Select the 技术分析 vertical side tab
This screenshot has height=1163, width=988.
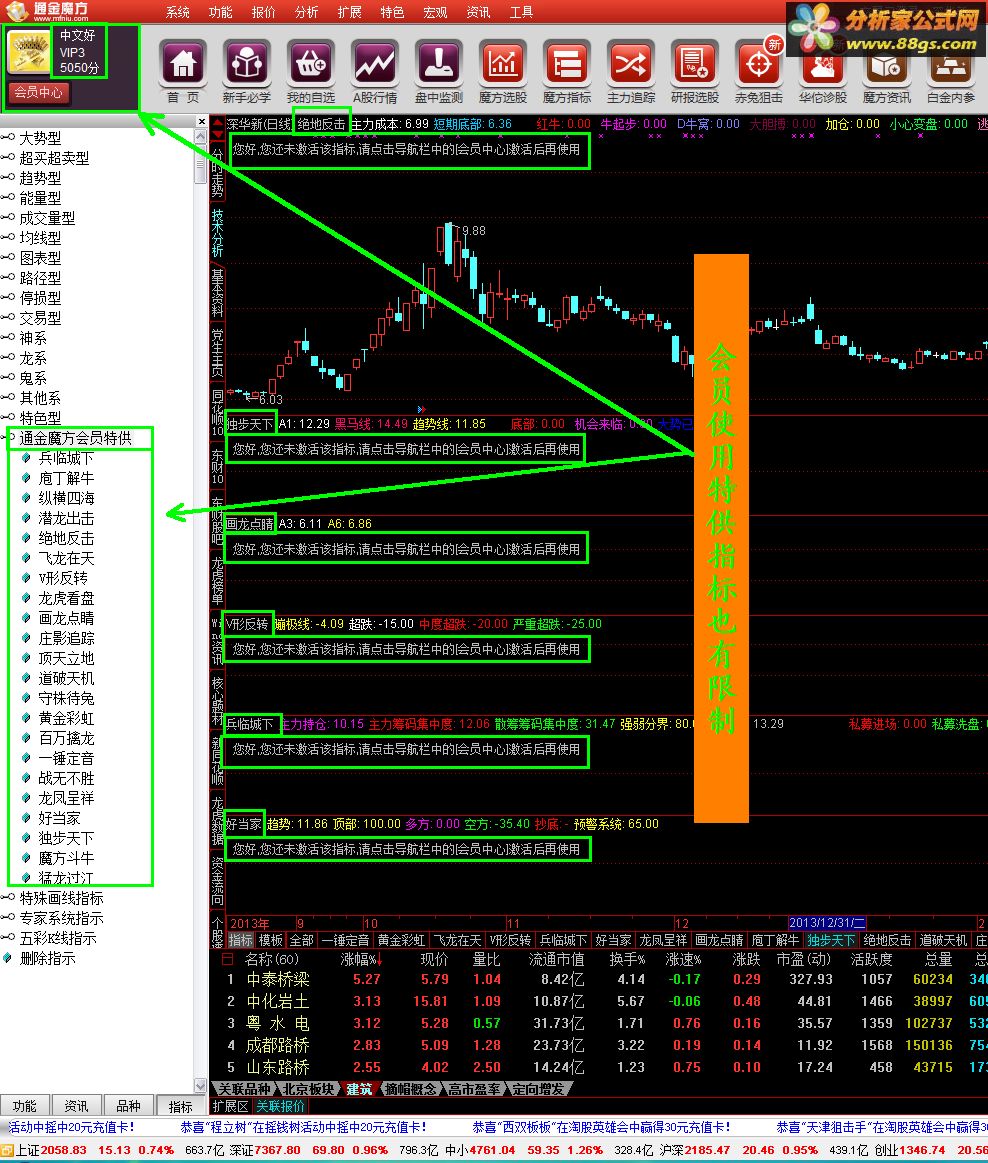[217, 233]
